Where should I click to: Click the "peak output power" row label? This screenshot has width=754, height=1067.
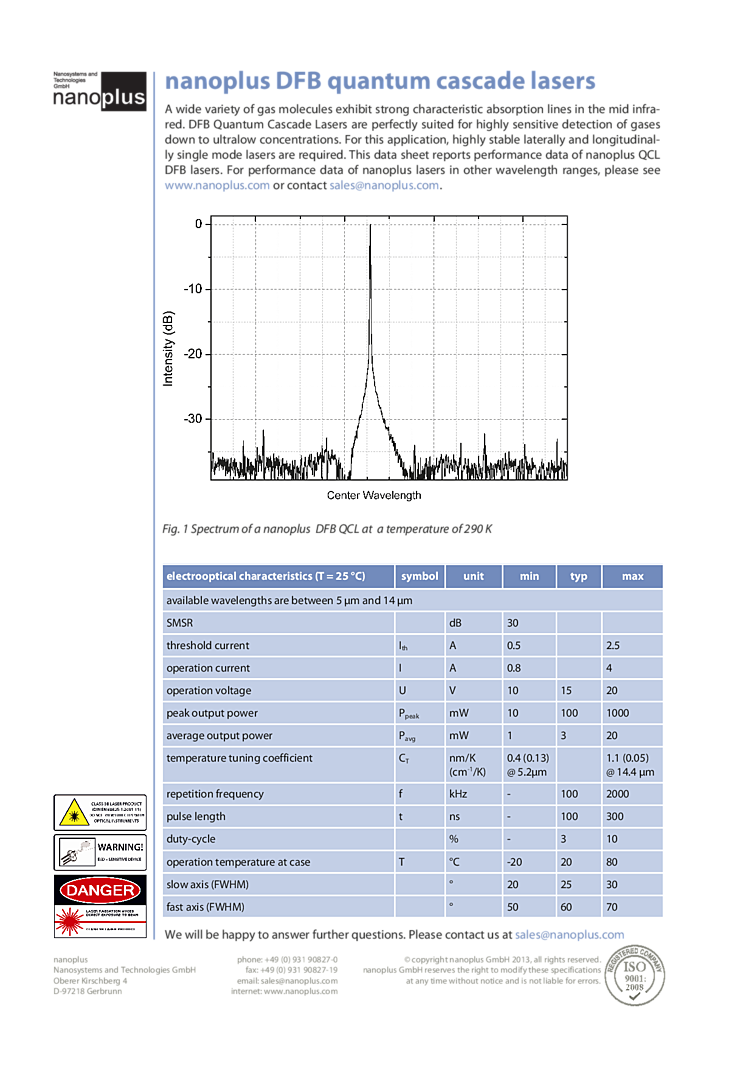pyautogui.click(x=212, y=713)
